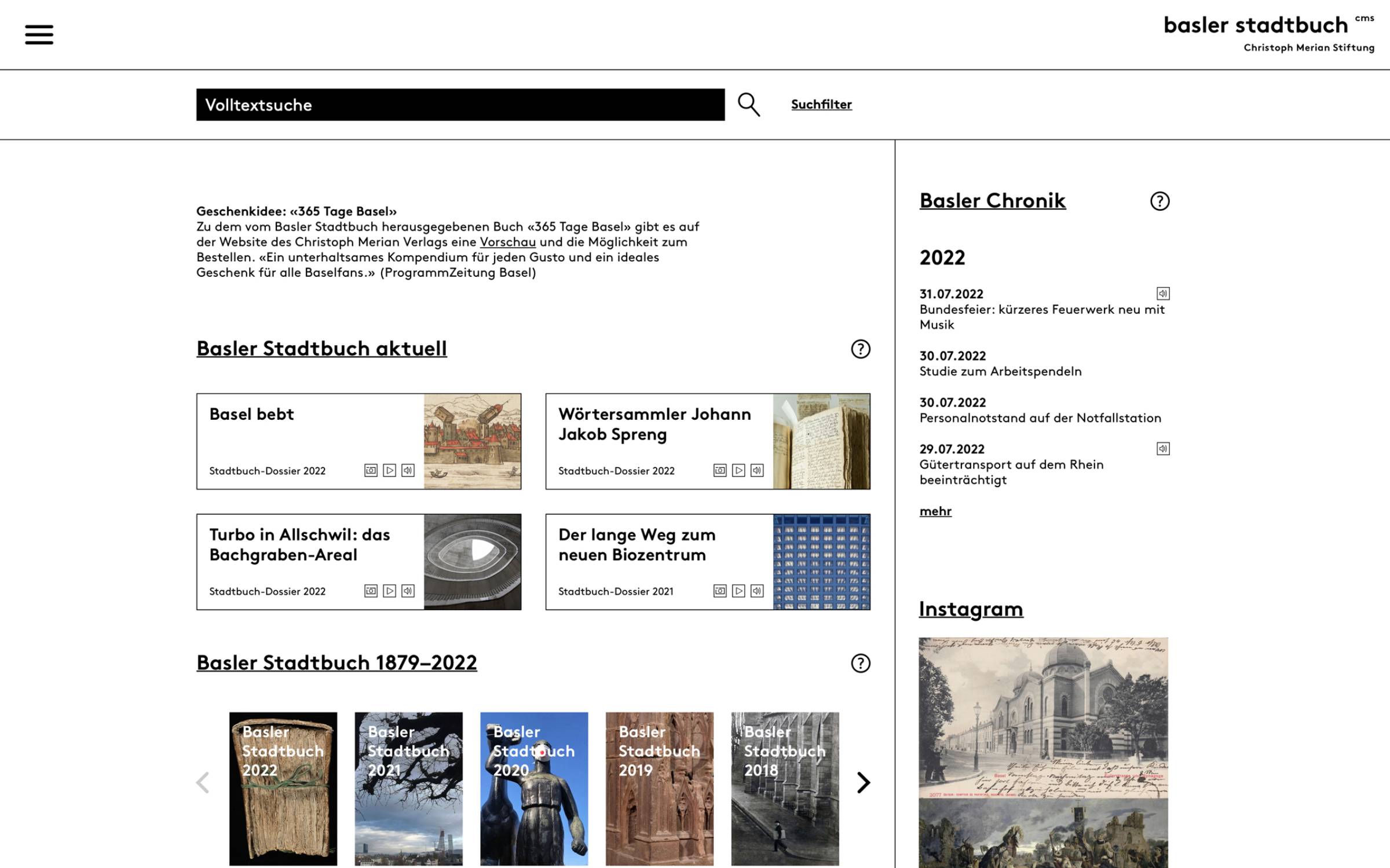
Task: Click the old manuscript book thumbnail
Action: pyautogui.click(x=821, y=441)
